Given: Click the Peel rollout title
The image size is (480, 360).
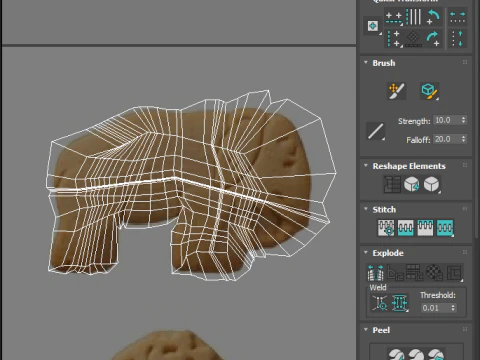Looking at the screenshot, I should 381,330.
